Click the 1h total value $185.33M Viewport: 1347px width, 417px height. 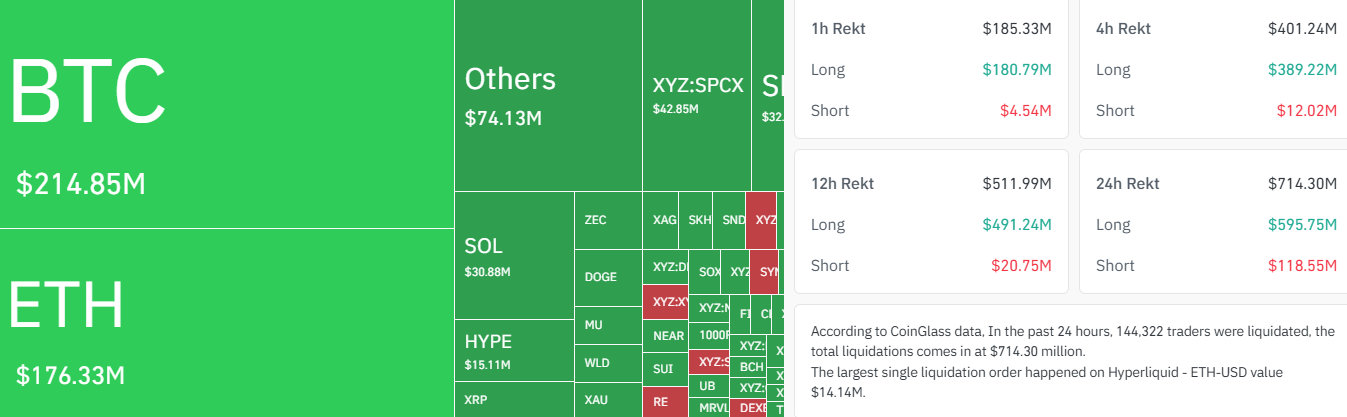click(1017, 28)
